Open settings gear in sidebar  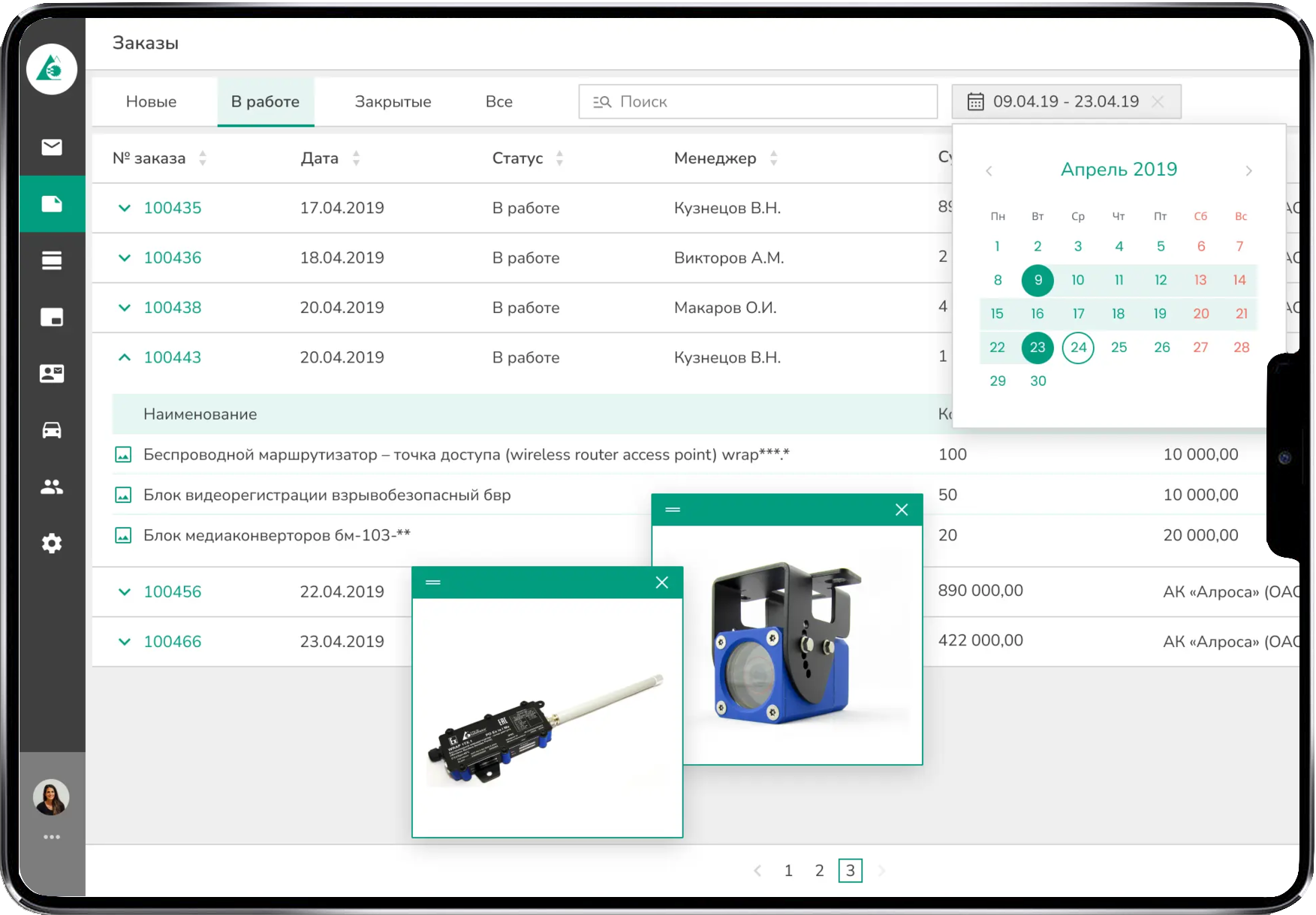click(52, 543)
